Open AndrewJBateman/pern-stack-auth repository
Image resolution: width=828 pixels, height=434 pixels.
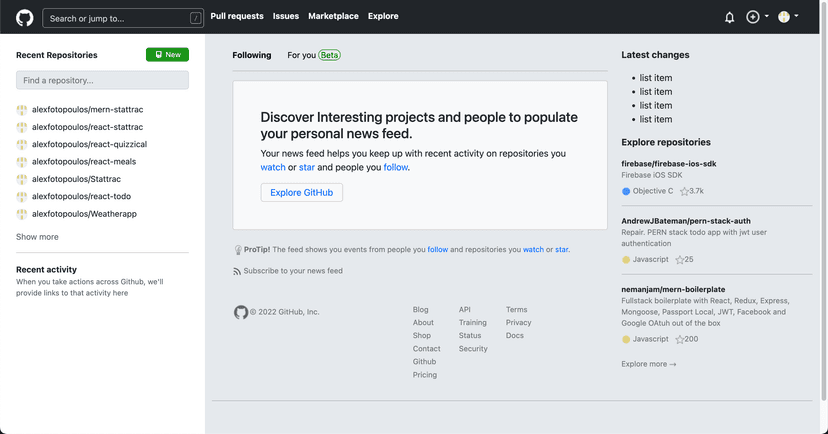click(685, 221)
